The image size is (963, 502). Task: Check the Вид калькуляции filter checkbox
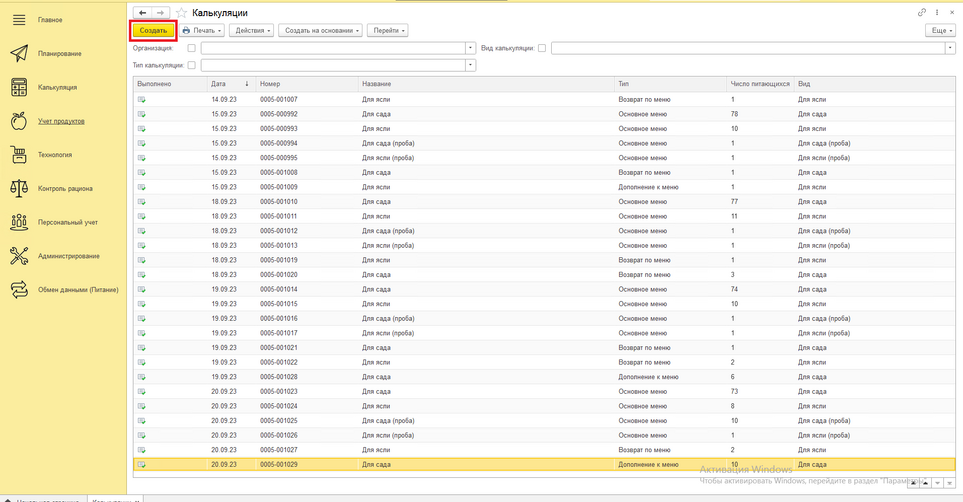[x=542, y=48]
